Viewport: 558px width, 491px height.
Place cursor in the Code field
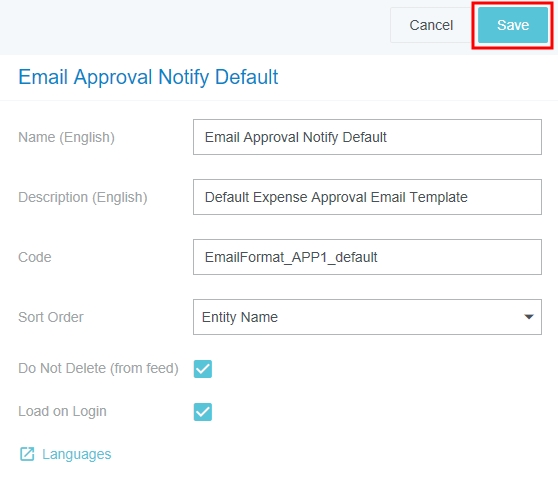pyautogui.click(x=367, y=257)
